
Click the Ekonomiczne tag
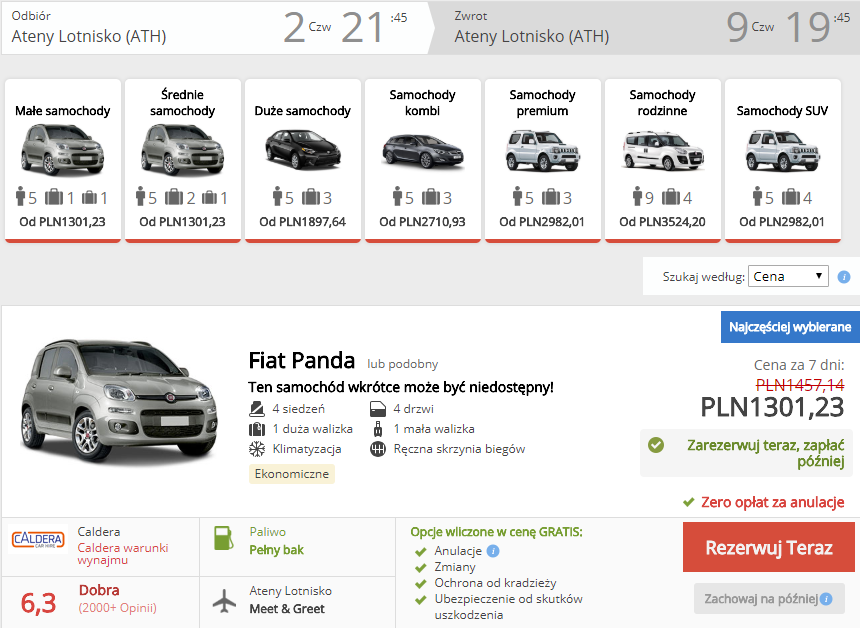tap(292, 474)
